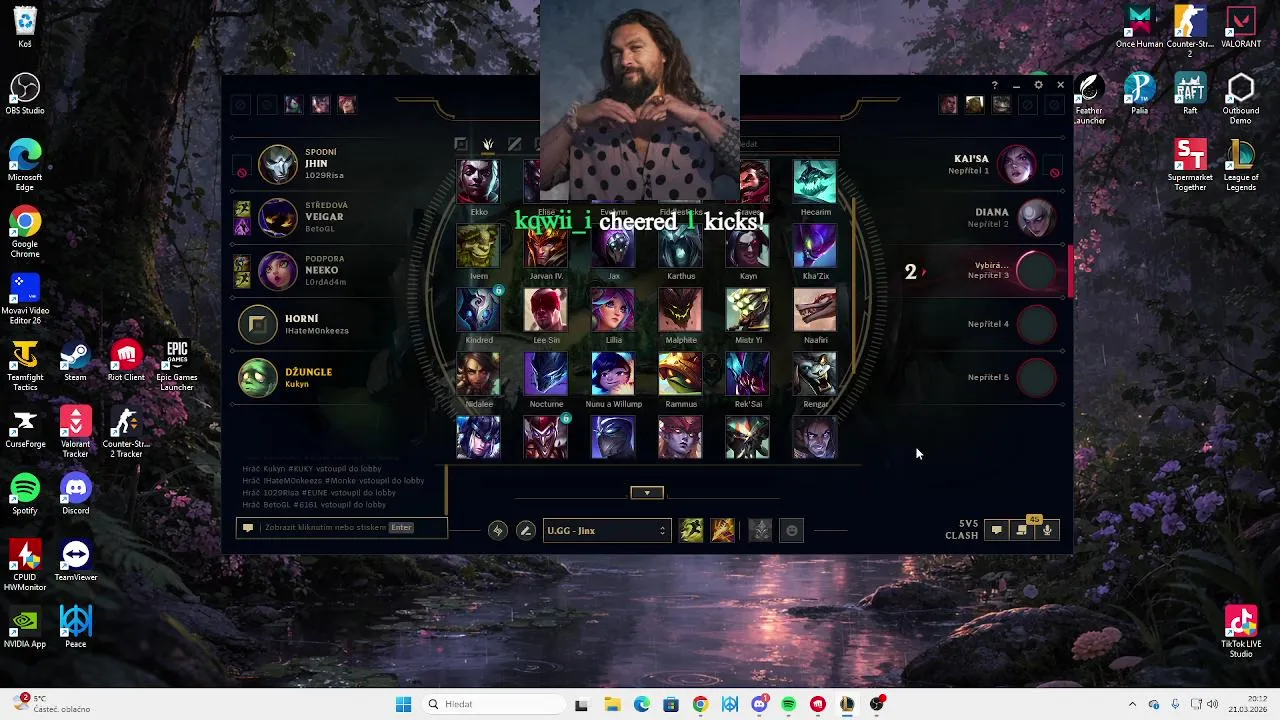Show hidden system tray icons chevron
The width and height of the screenshot is (1280, 720).
1132,704
